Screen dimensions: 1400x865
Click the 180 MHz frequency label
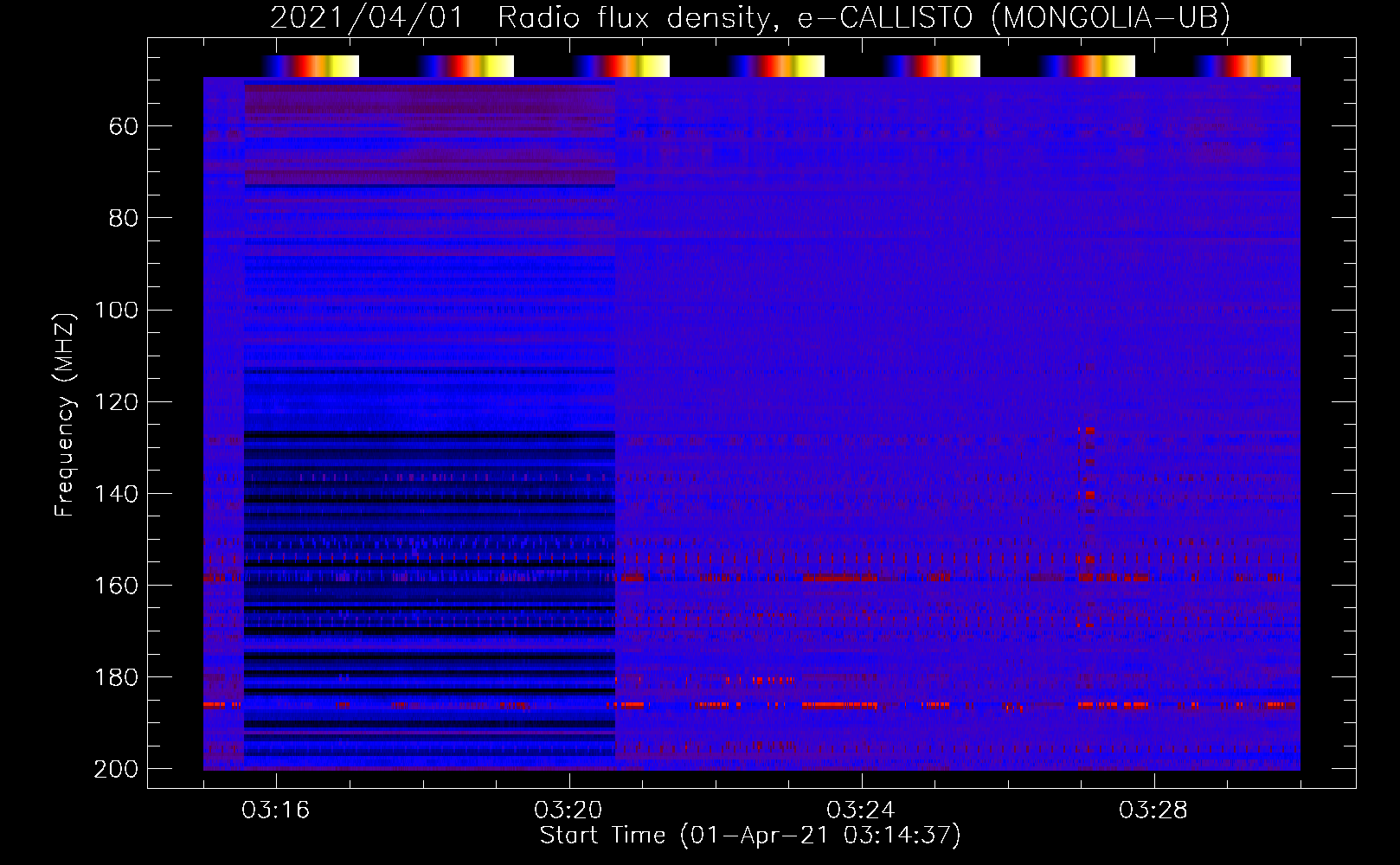(x=117, y=677)
